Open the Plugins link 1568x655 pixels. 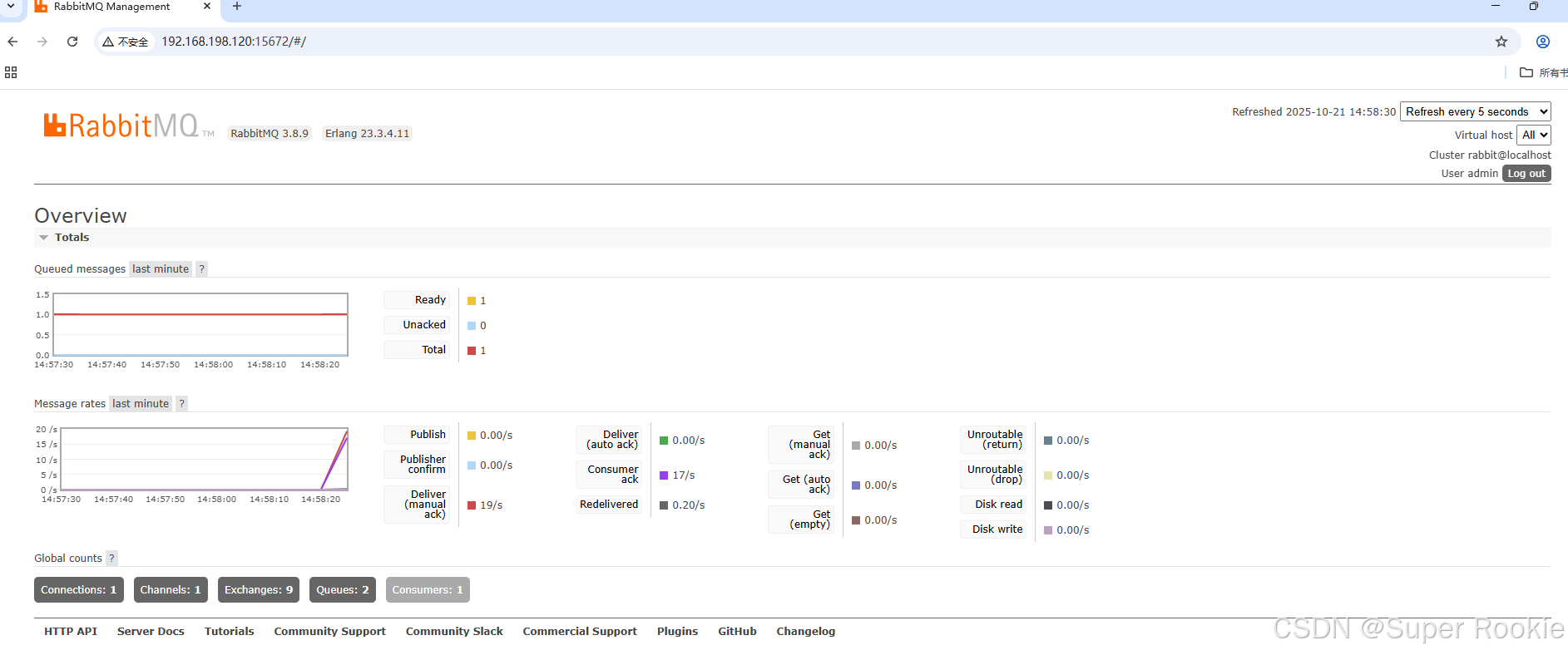tap(678, 632)
